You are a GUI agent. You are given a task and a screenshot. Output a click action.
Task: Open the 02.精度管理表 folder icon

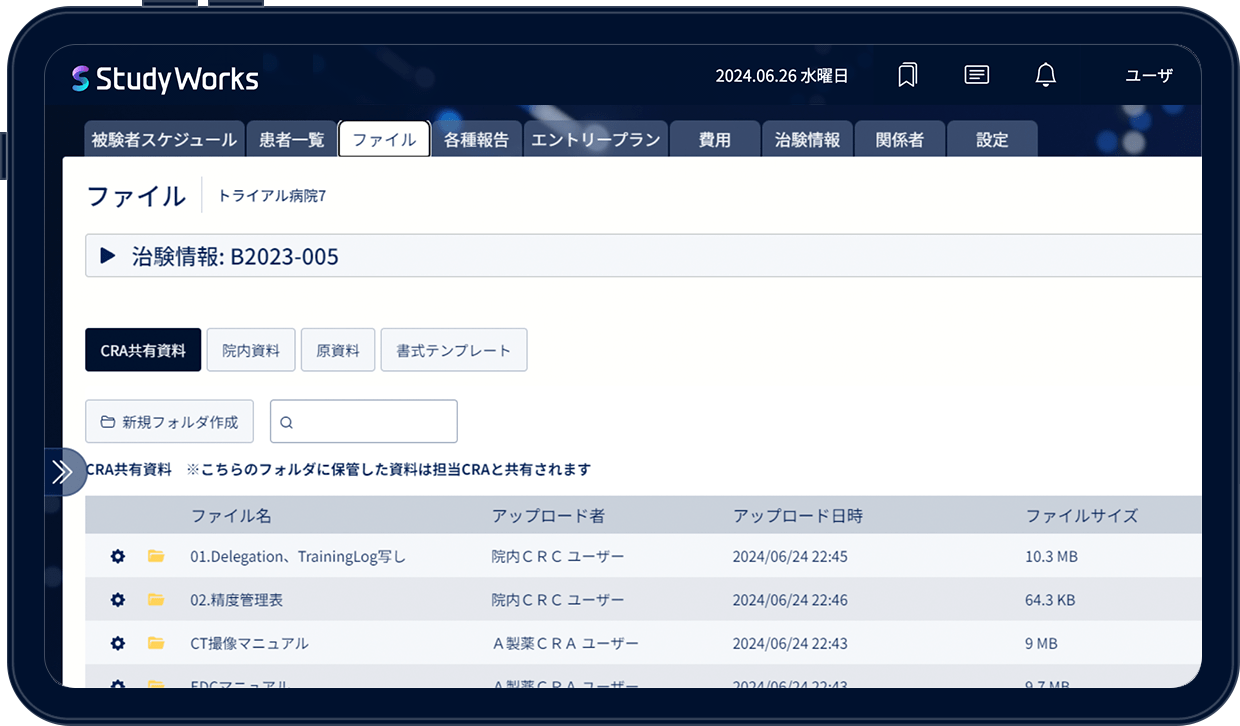coord(156,600)
